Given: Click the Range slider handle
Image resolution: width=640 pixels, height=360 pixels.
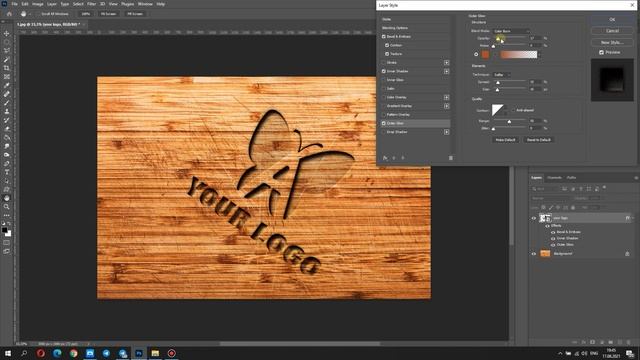Looking at the screenshot, I should point(509,122).
